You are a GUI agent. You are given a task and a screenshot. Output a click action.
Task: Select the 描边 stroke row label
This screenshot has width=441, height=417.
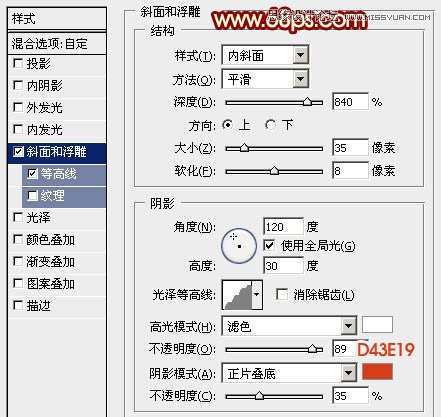pos(38,306)
